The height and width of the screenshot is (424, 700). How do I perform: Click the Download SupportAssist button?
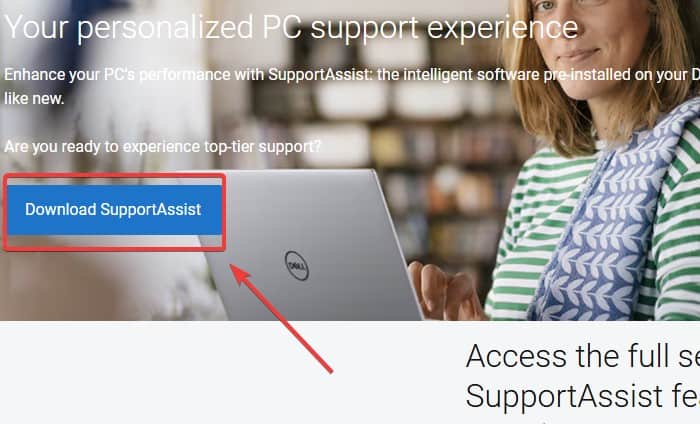[x=114, y=210]
